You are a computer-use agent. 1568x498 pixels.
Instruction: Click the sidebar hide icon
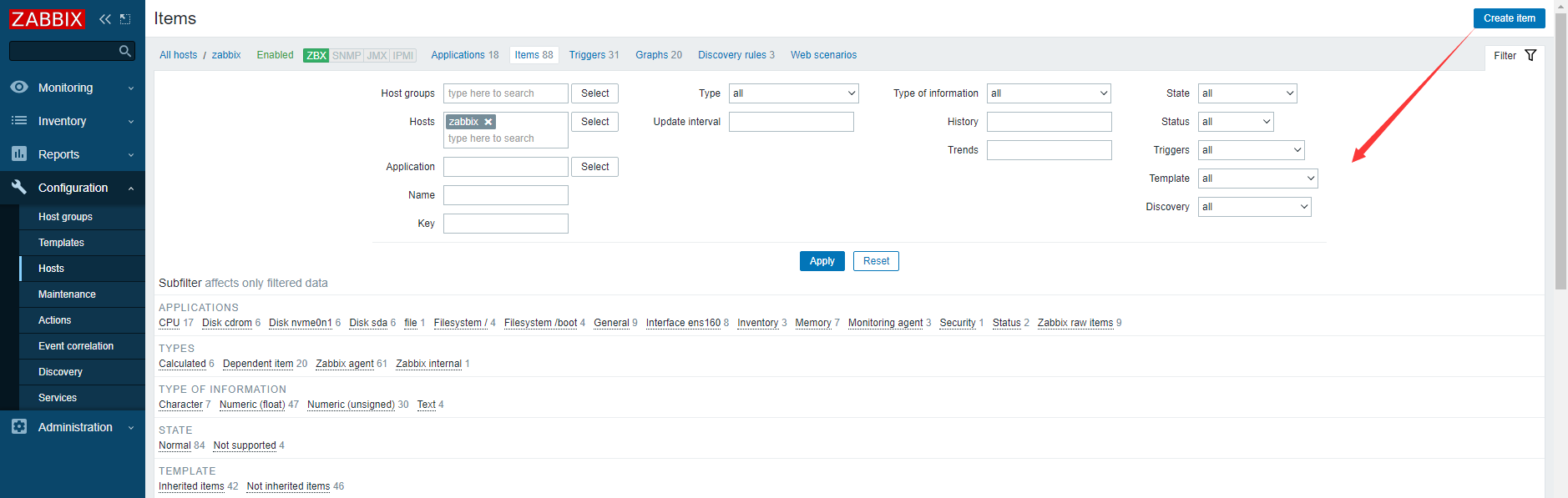[x=125, y=19]
